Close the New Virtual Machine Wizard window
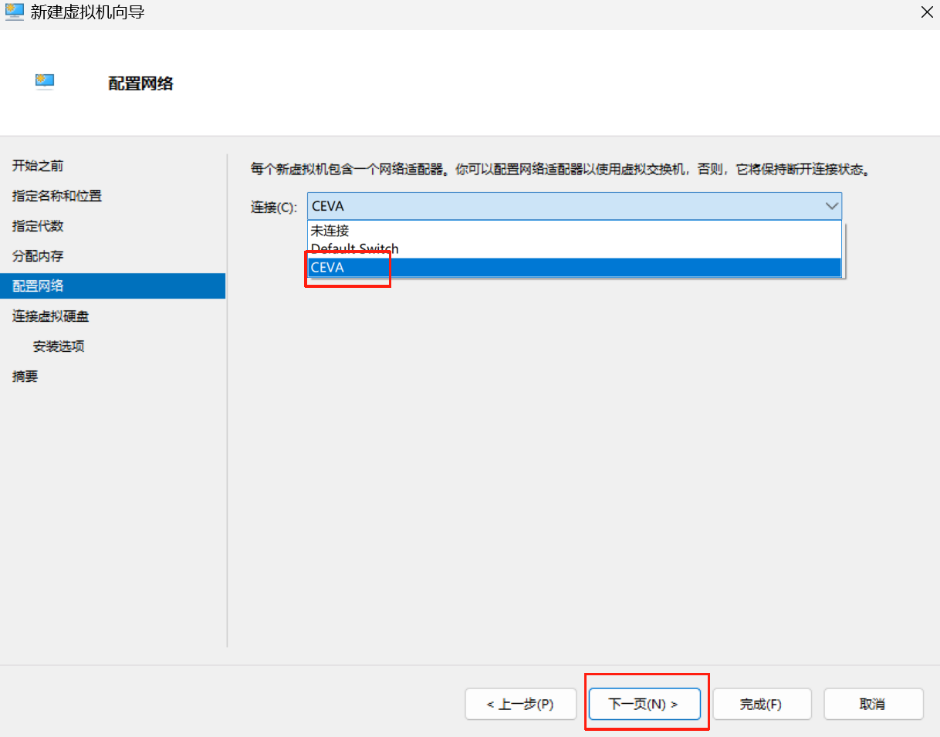Viewport: 940px width, 737px height. pyautogui.click(x=927, y=12)
